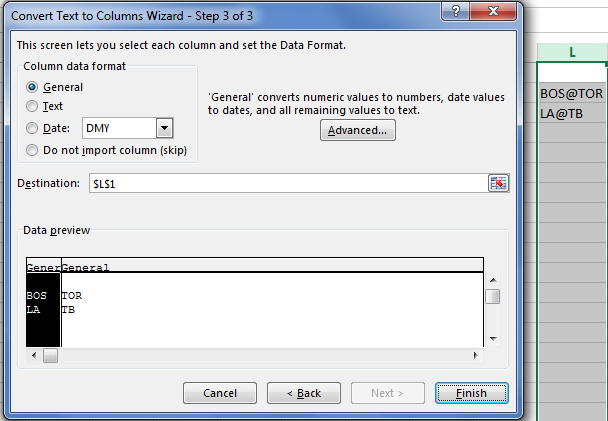Choose the Text data format option
This screenshot has width=608, height=421.
click(32, 106)
